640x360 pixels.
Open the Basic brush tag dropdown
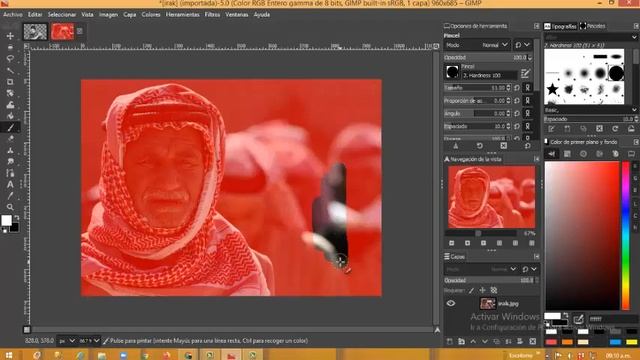pos(634,110)
